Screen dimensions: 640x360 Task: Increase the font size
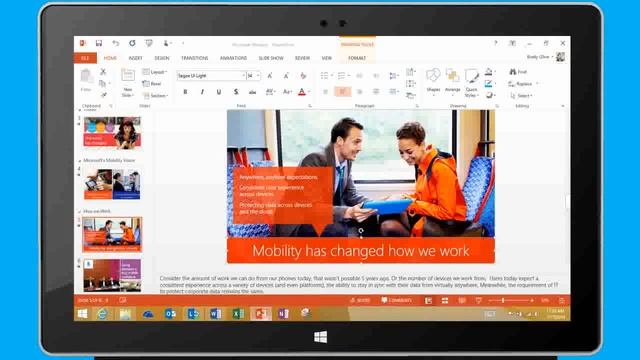(x=270, y=76)
